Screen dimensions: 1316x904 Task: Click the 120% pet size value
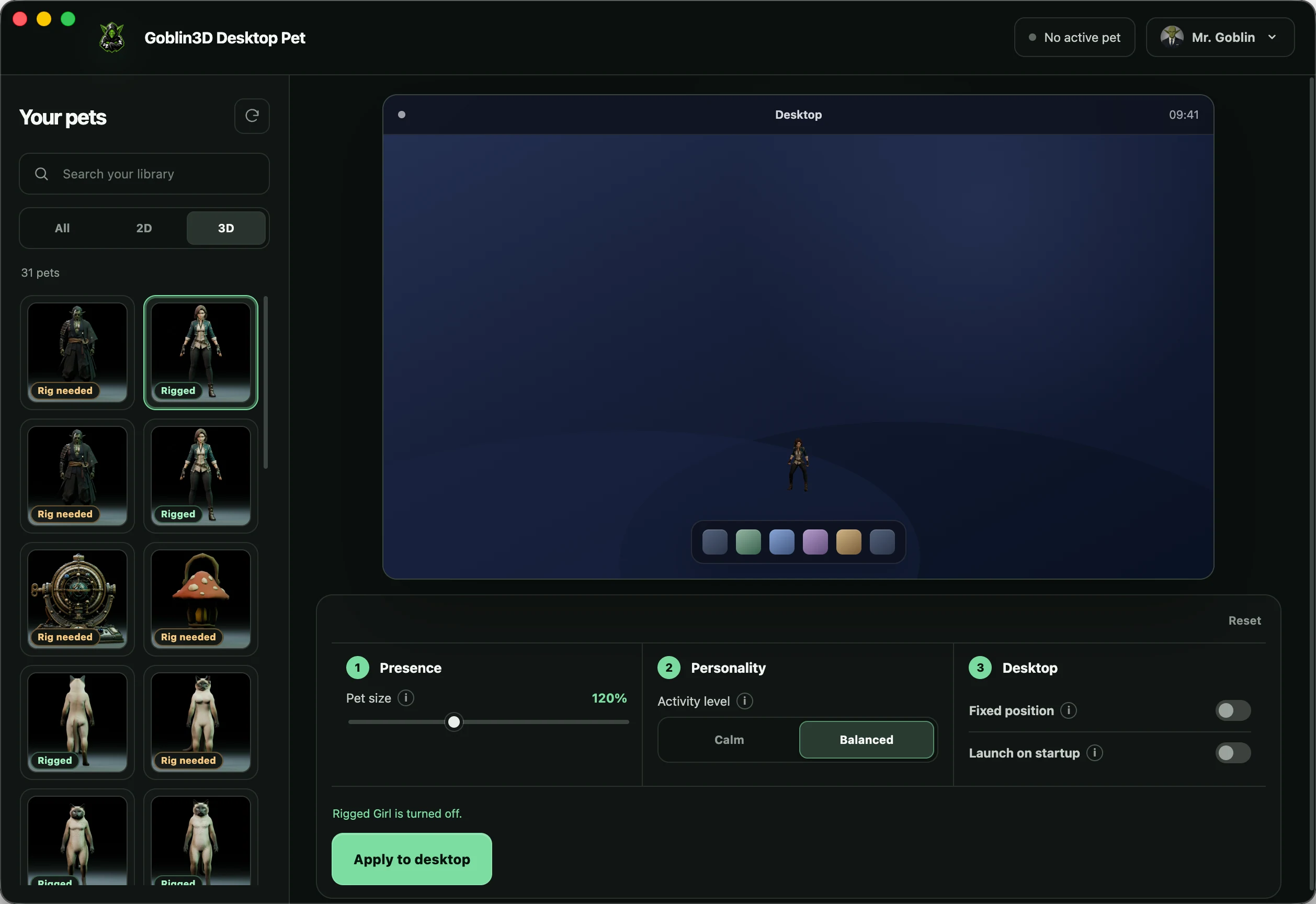tap(609, 698)
